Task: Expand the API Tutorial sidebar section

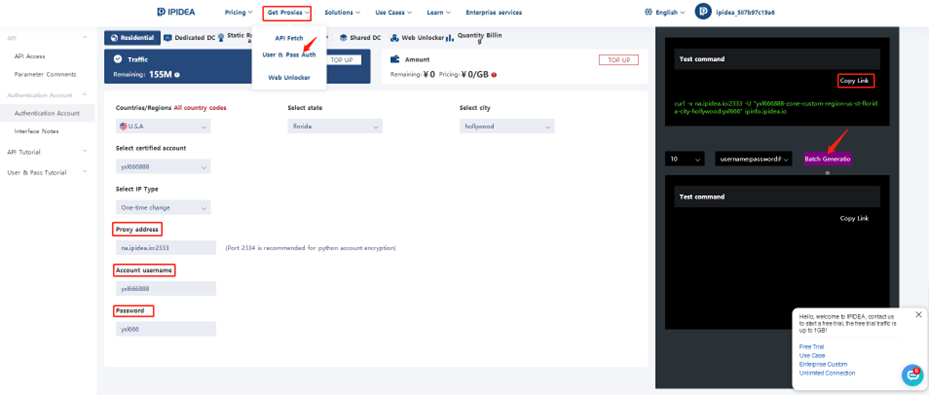Action: 85,152
